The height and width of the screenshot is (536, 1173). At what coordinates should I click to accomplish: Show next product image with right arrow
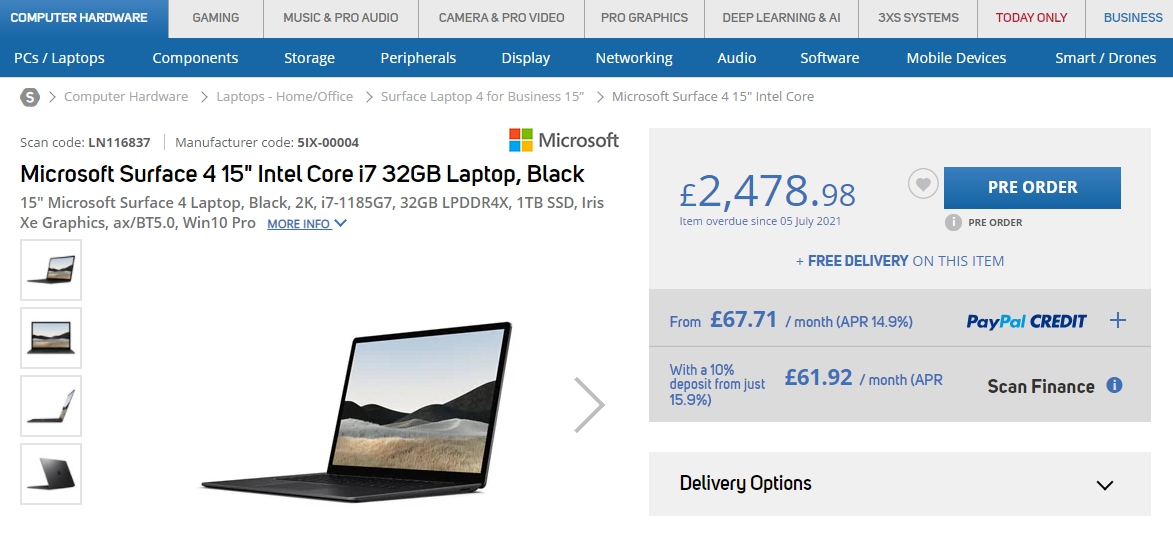coord(589,404)
